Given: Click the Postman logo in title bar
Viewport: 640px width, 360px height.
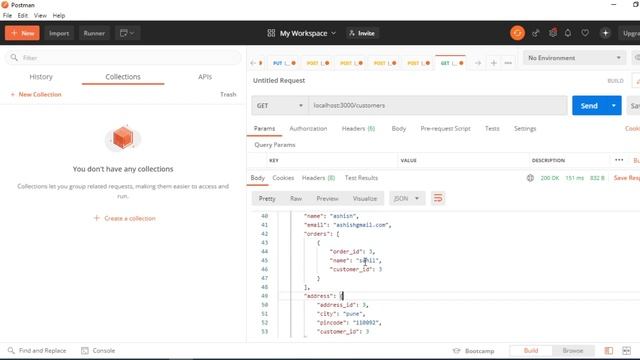Looking at the screenshot, I should pos(5,5).
